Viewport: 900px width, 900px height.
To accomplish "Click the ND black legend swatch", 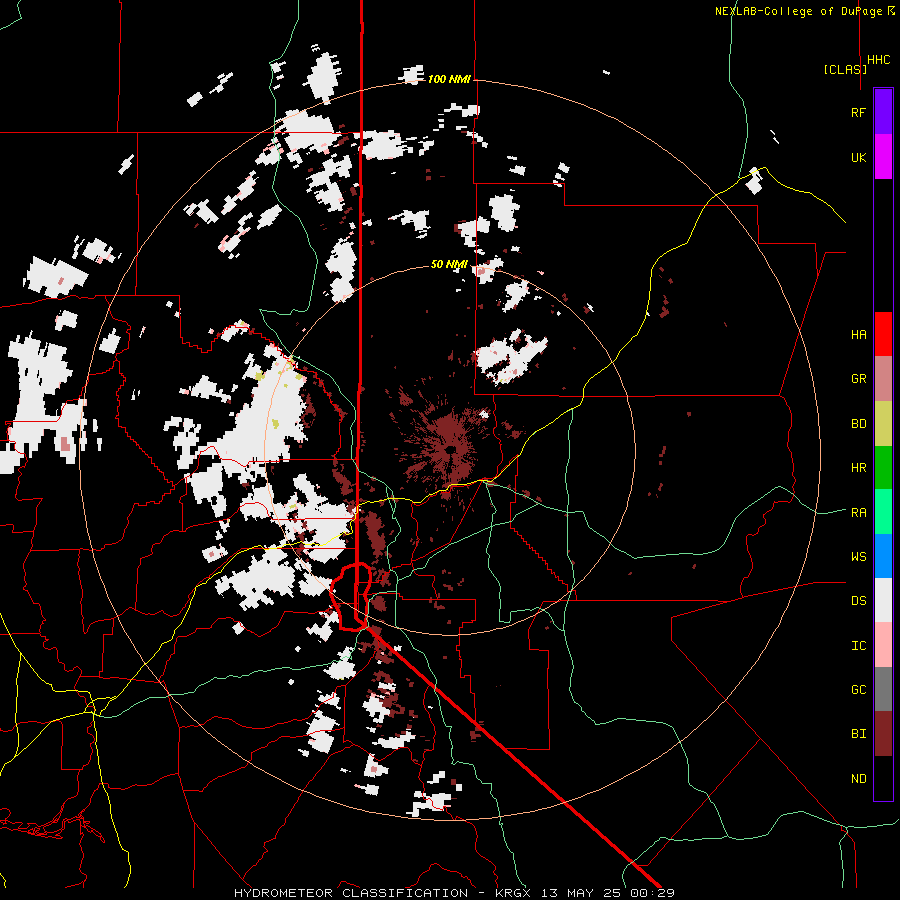I will [x=883, y=778].
